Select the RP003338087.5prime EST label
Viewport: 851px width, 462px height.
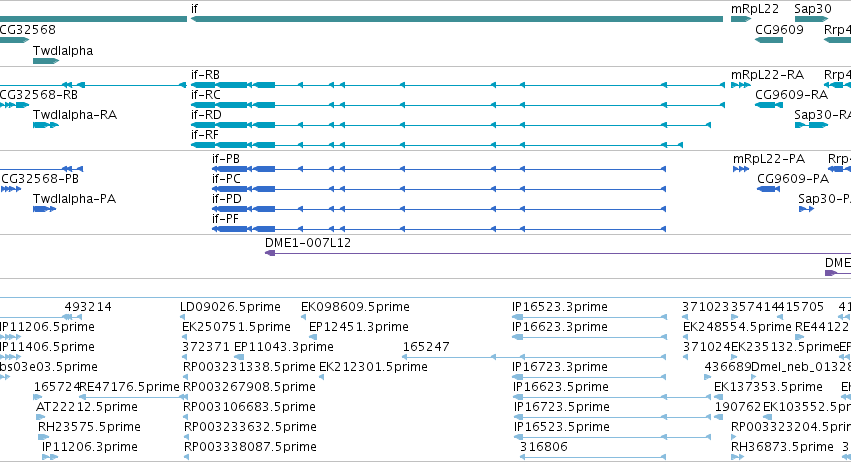250,447
